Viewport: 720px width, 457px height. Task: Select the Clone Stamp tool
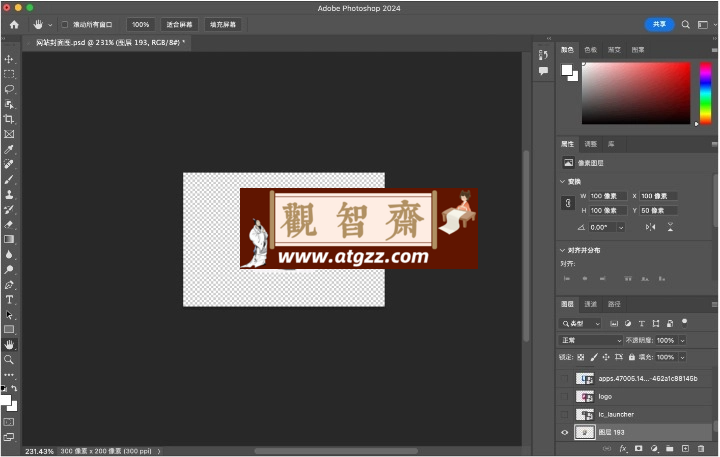tap(9, 194)
